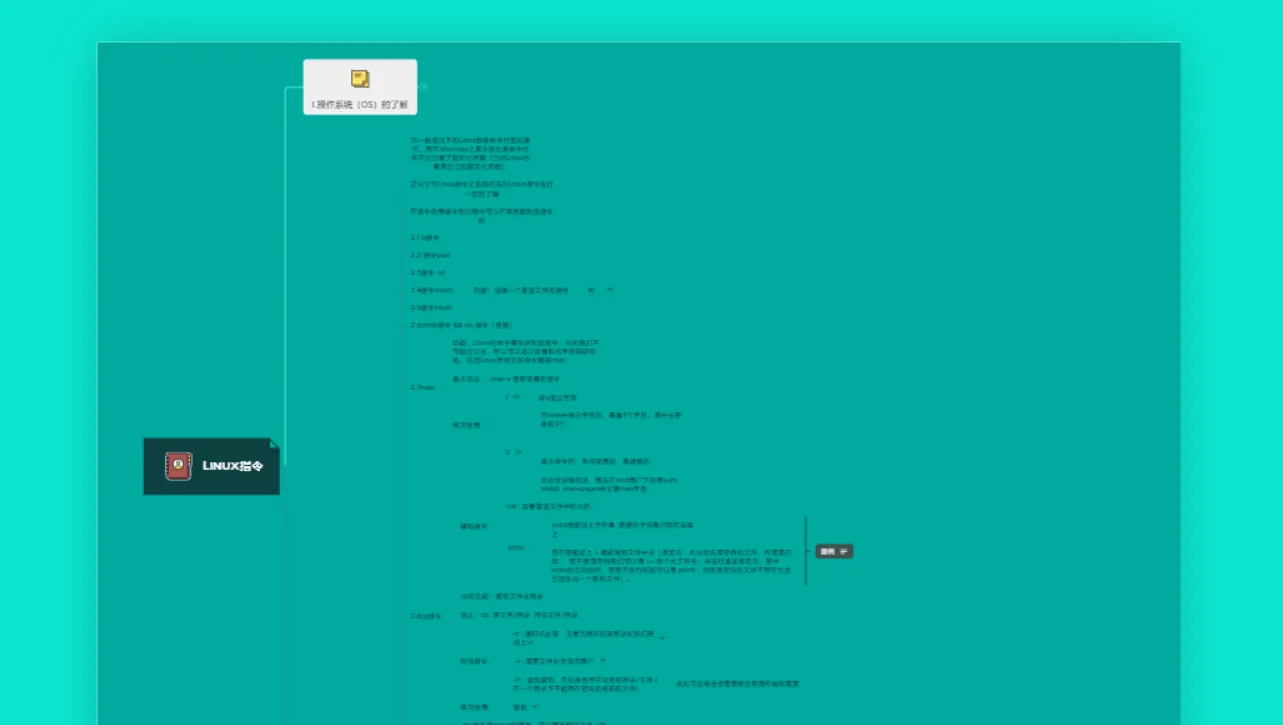This screenshot has height=725, width=1283.
Task: Select the LINUX指令 root node
Action: click(x=211, y=466)
